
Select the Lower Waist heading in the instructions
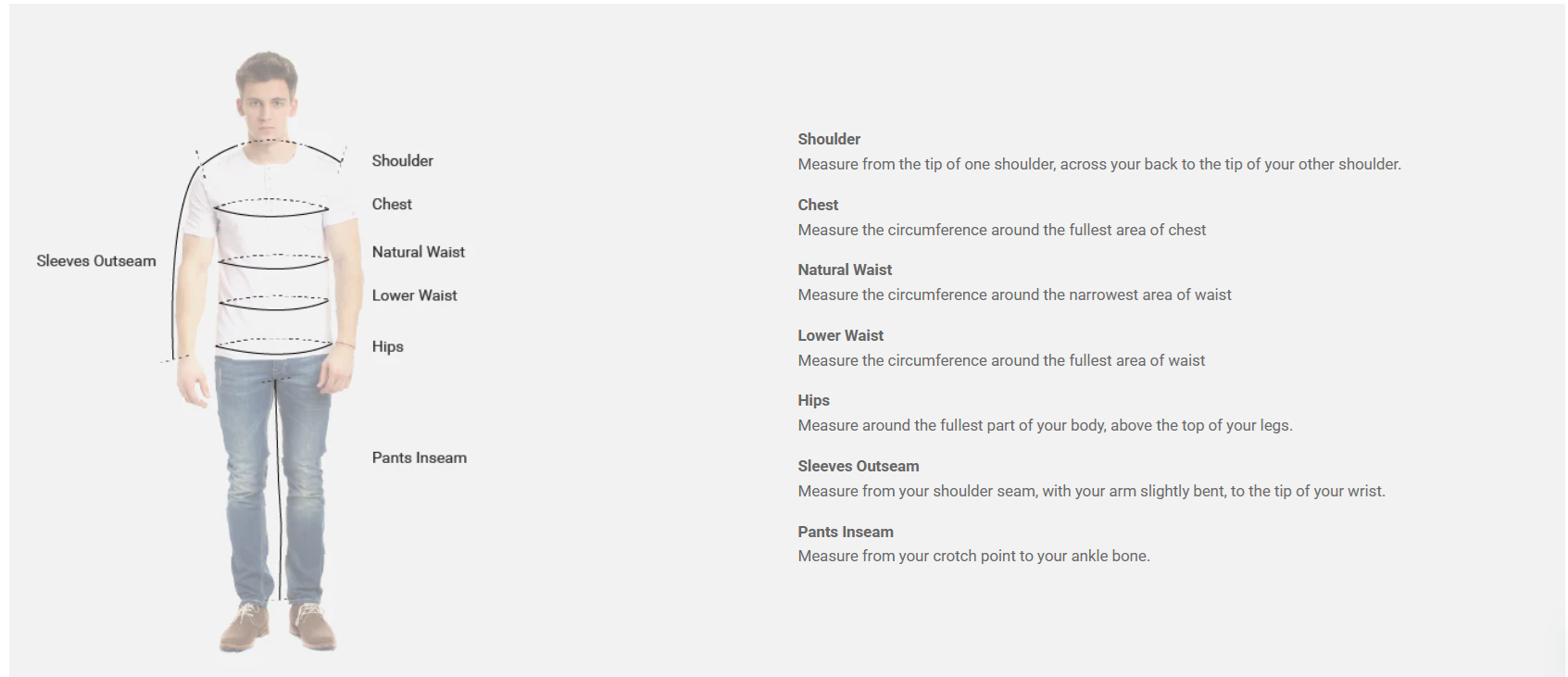click(x=840, y=335)
